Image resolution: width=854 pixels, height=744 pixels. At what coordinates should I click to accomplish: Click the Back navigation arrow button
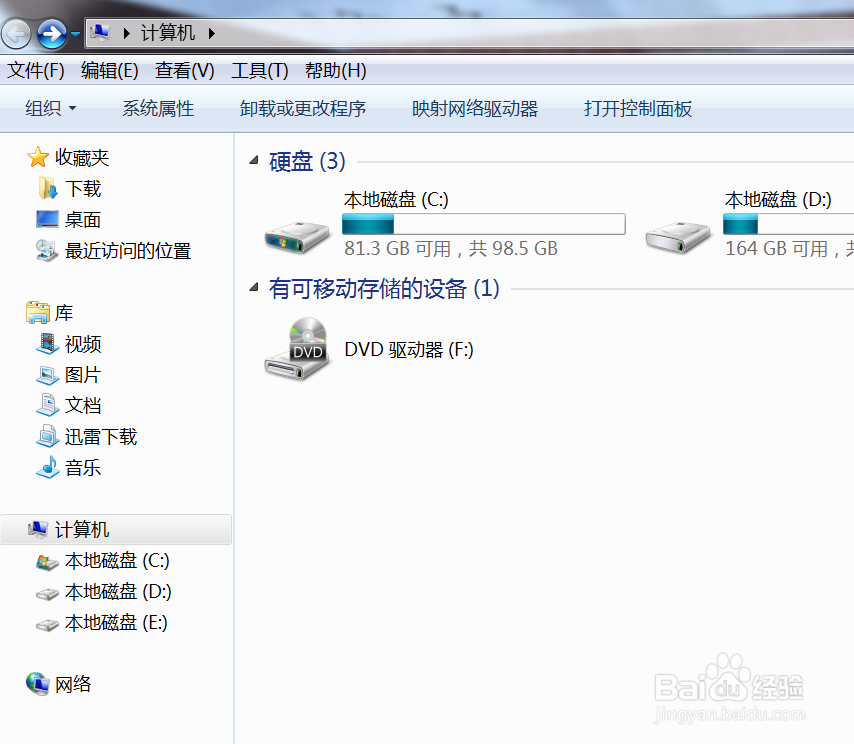tap(16, 34)
